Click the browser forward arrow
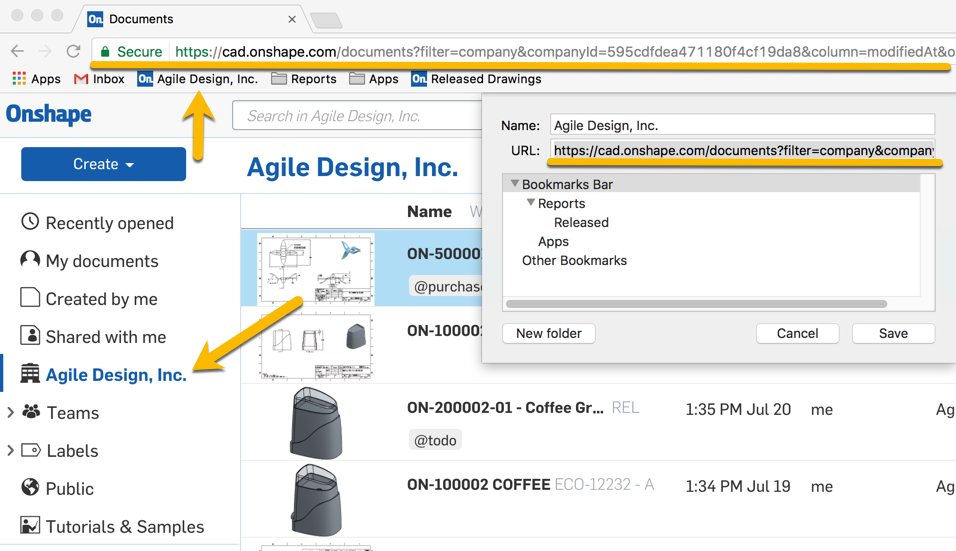956x551 pixels. [x=46, y=51]
